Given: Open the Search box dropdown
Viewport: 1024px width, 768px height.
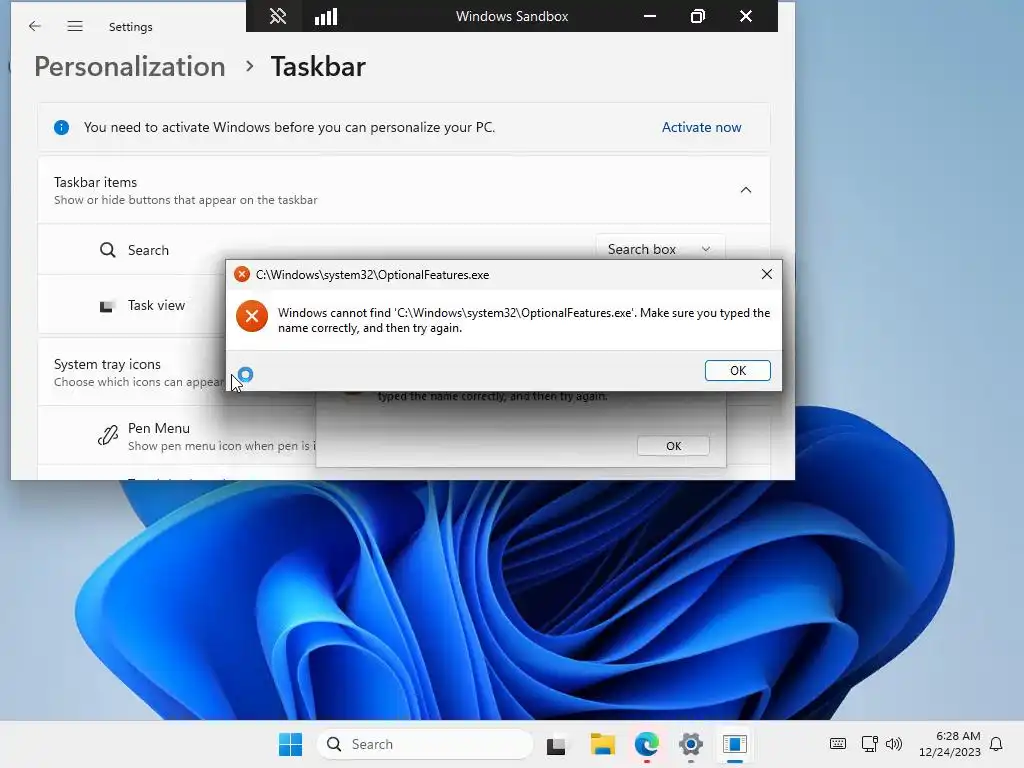Looking at the screenshot, I should point(660,249).
